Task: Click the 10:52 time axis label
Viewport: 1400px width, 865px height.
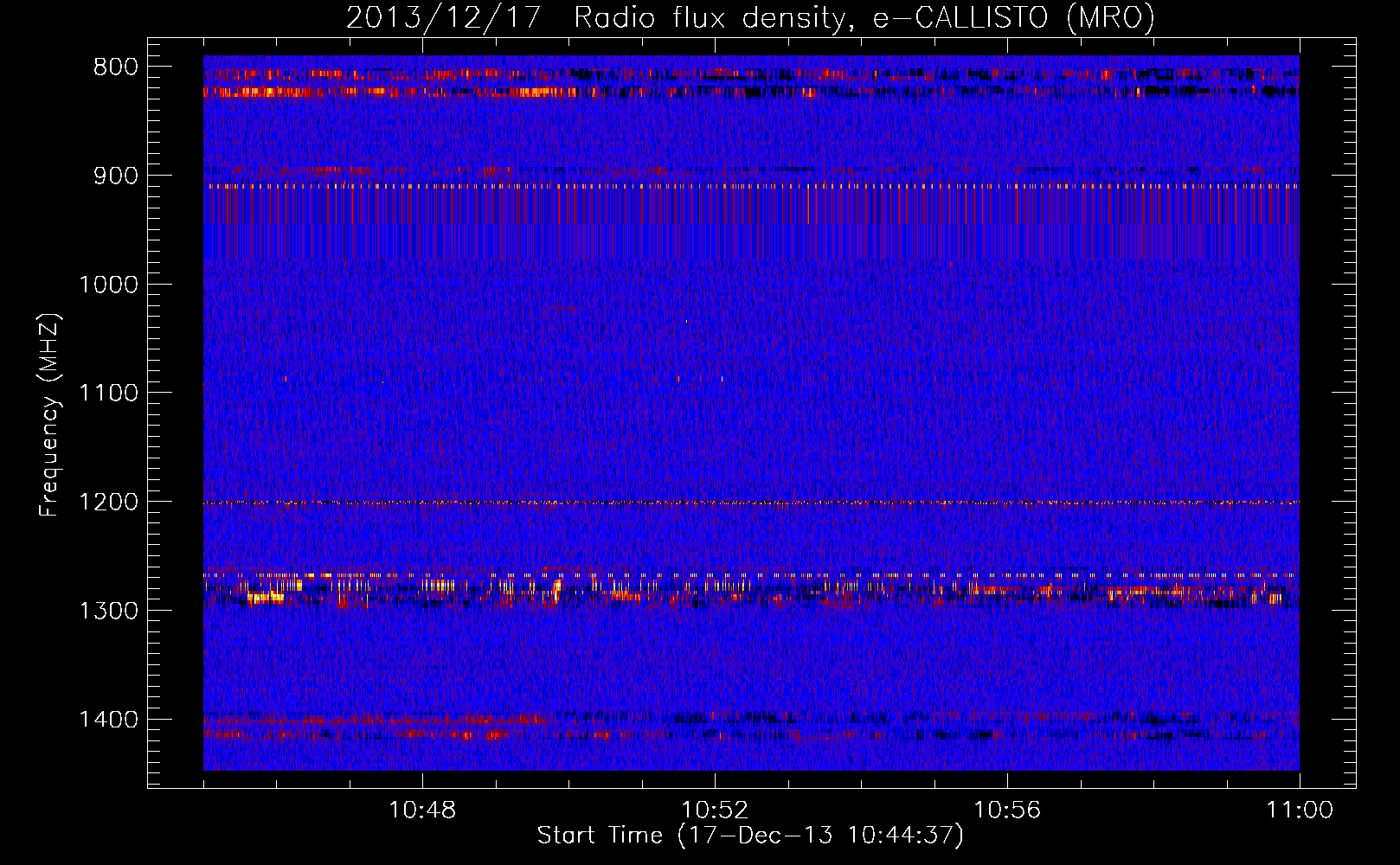Action: coord(715,811)
